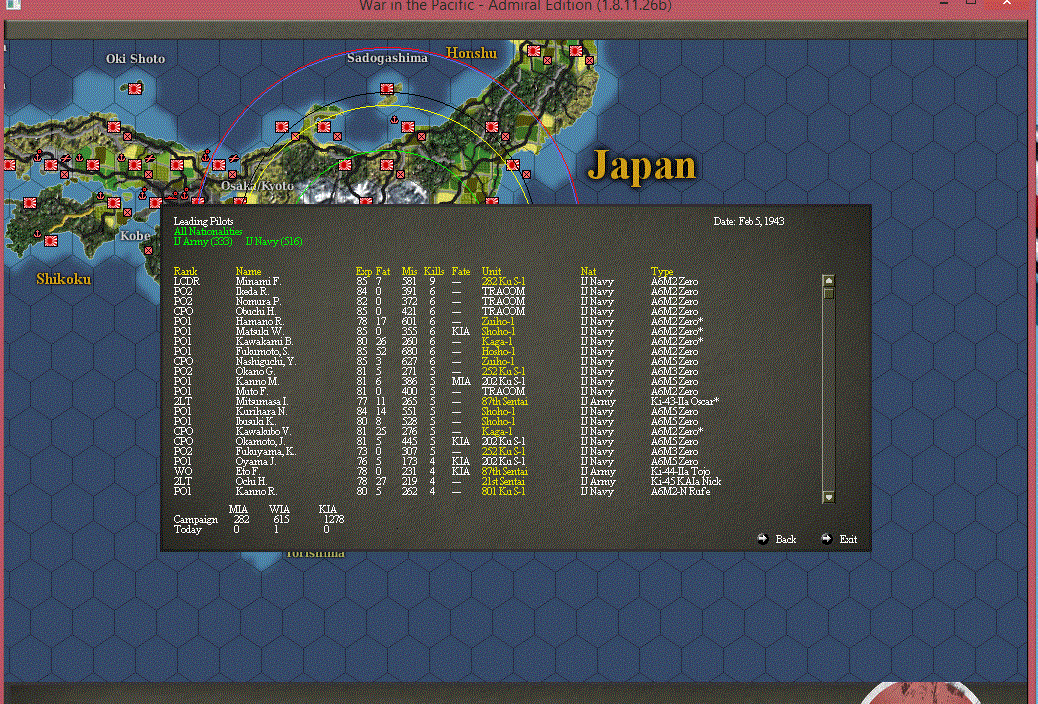Viewport: 1038px width, 704px height.
Task: Click Campaign MIA total 282
Action: pyautogui.click(x=241, y=519)
